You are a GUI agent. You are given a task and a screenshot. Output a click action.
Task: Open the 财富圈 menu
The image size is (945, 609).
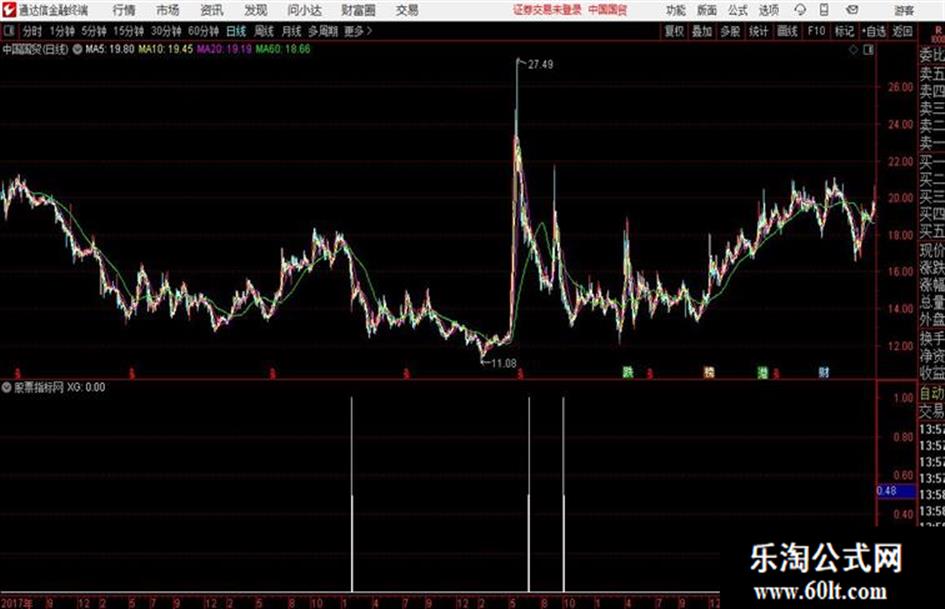pos(358,10)
